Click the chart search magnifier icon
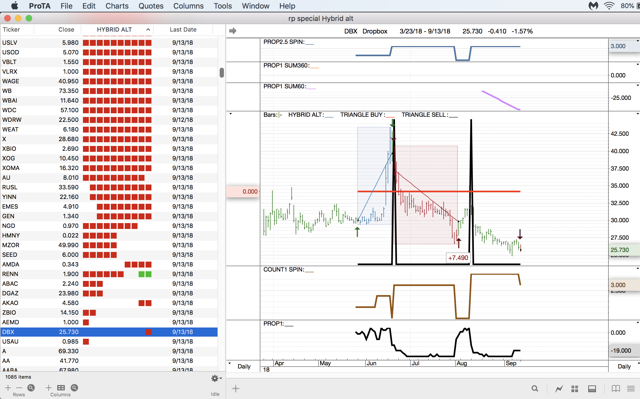640x399 pixels. pyautogui.click(x=535, y=388)
